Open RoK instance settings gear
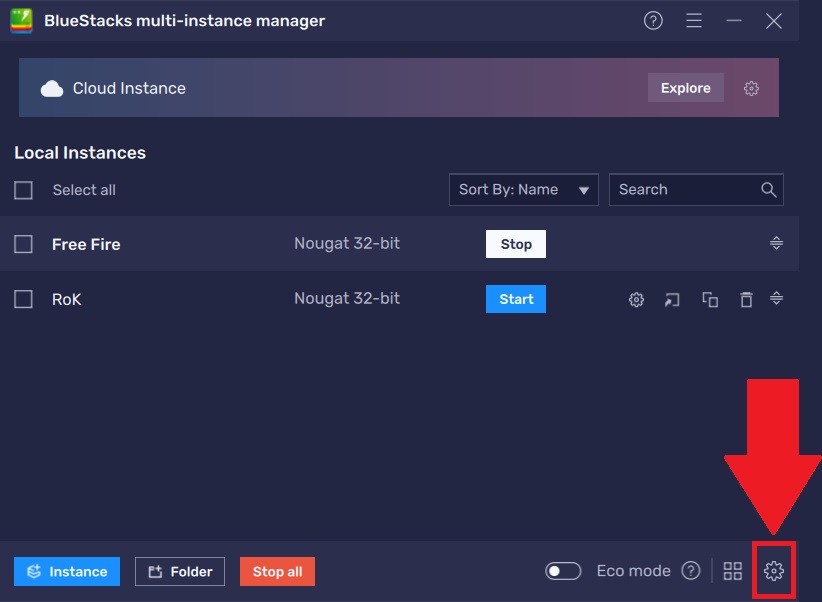Screen dimensions: 822x602 [636, 299]
